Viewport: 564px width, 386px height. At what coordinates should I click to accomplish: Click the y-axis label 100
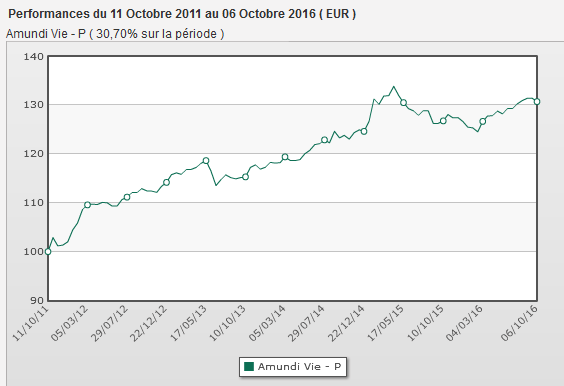(x=33, y=251)
